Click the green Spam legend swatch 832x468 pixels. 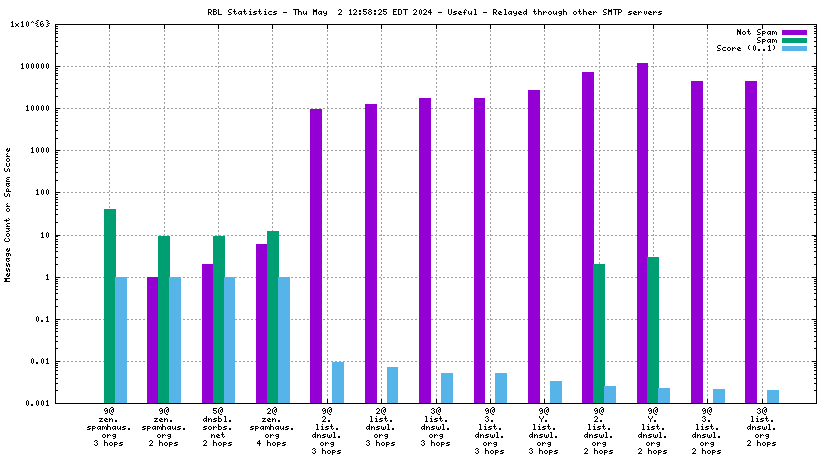pos(794,40)
